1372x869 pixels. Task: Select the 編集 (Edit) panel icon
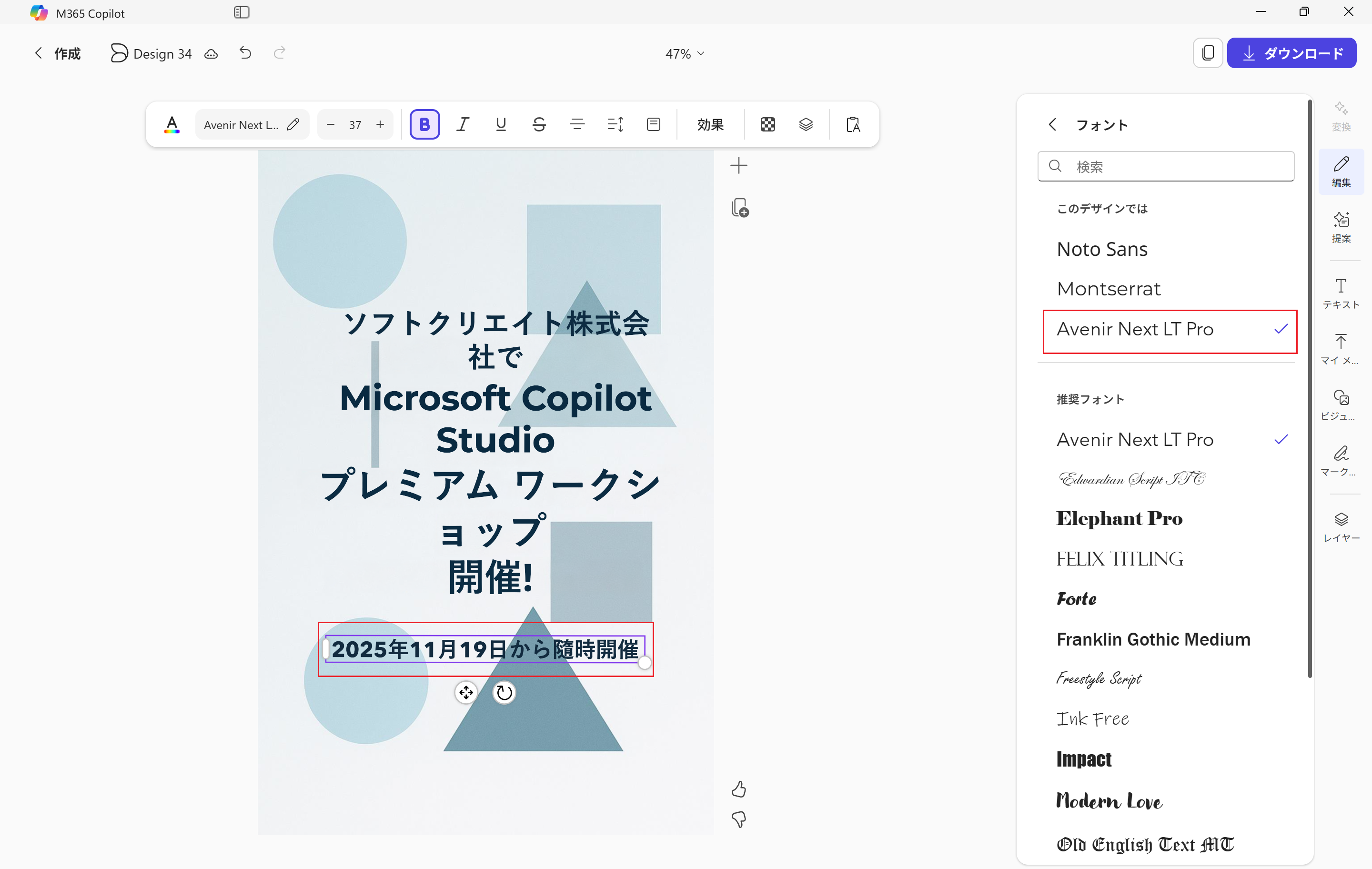click(1341, 171)
